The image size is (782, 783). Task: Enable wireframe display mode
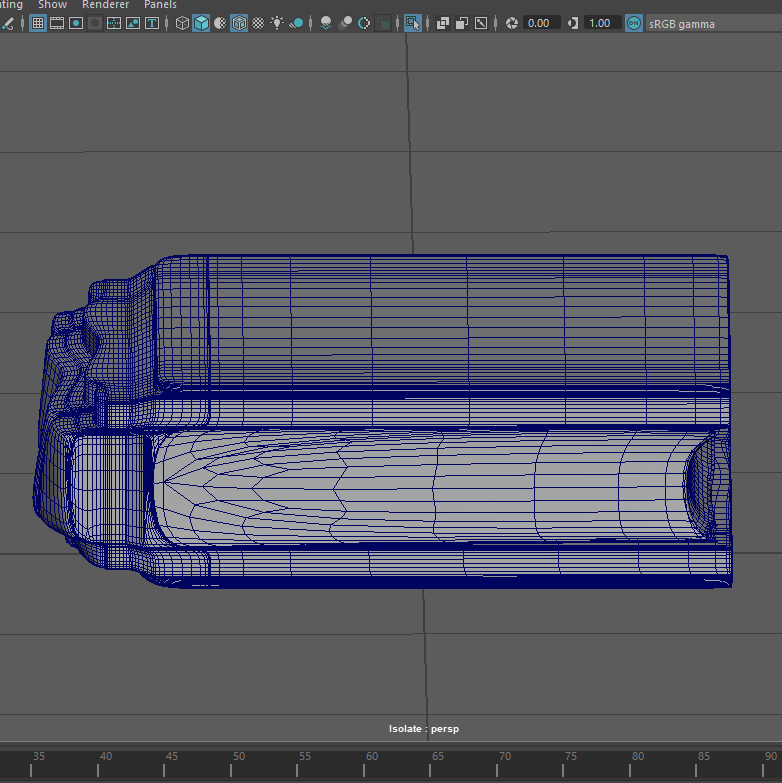[x=181, y=23]
